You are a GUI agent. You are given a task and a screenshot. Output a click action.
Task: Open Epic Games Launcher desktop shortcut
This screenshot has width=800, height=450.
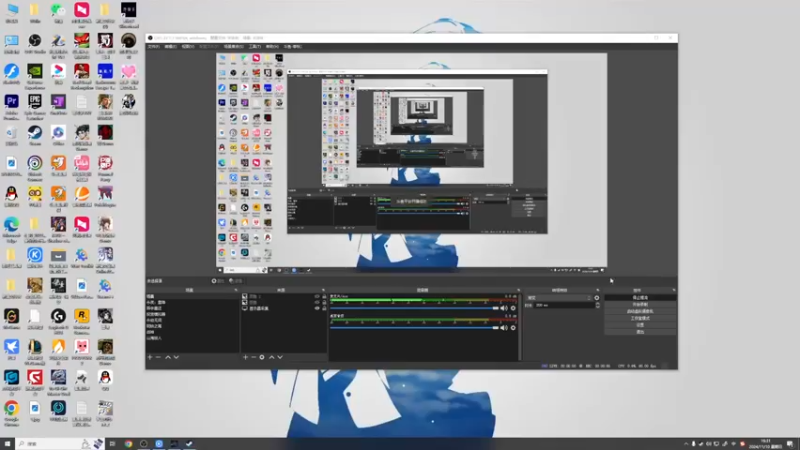(35, 105)
